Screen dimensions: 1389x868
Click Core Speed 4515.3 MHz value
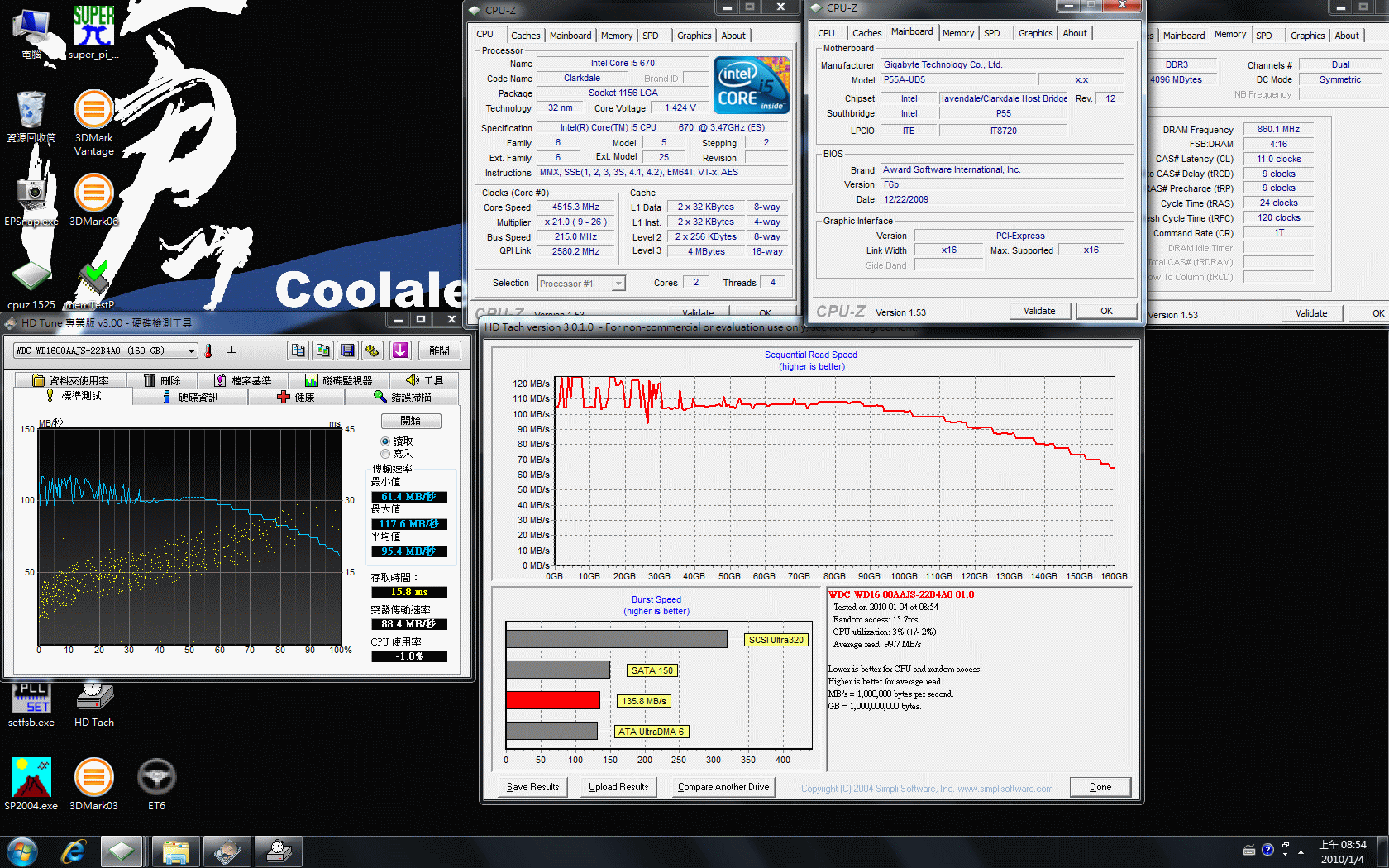pos(575,207)
